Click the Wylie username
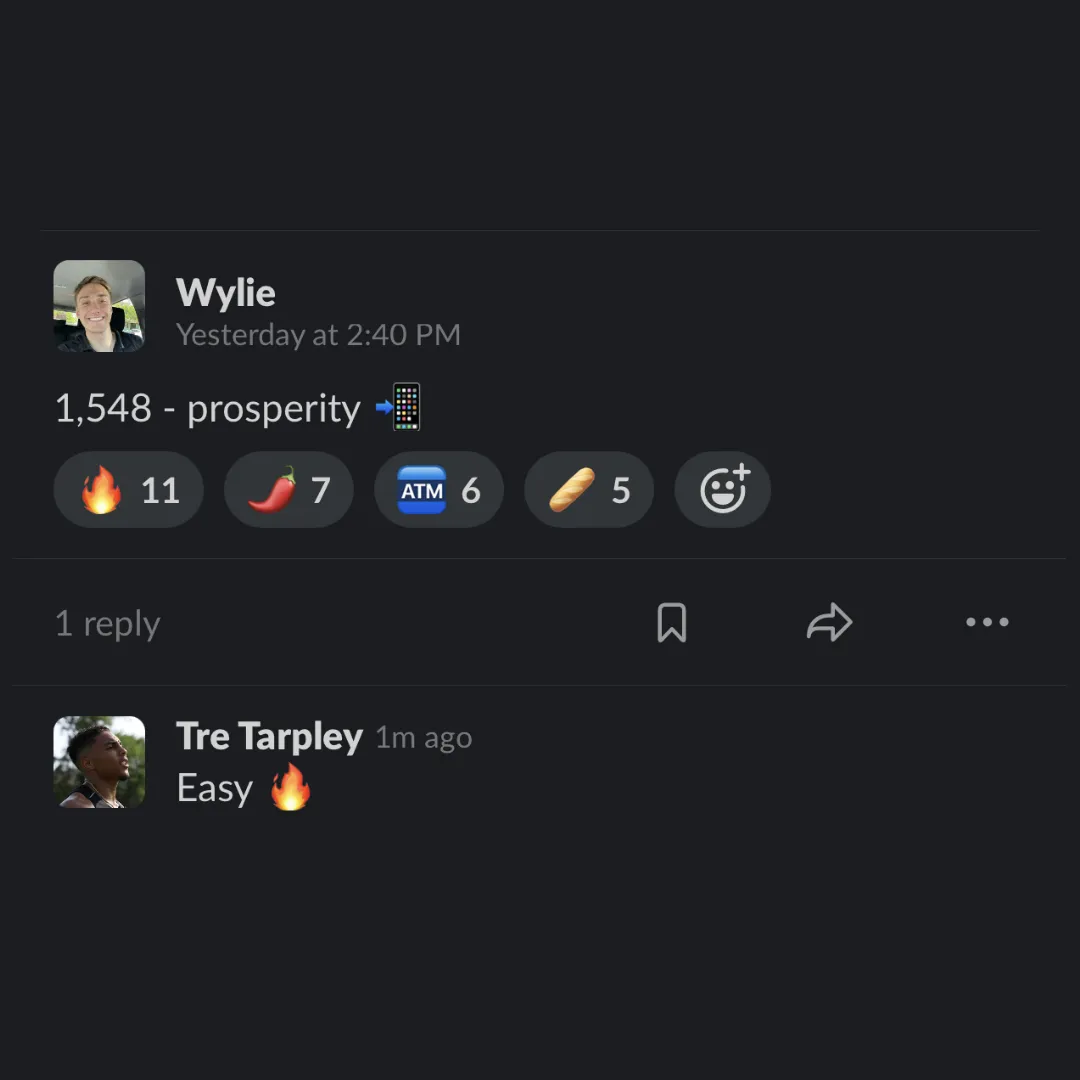This screenshot has height=1080, width=1080. click(x=226, y=293)
